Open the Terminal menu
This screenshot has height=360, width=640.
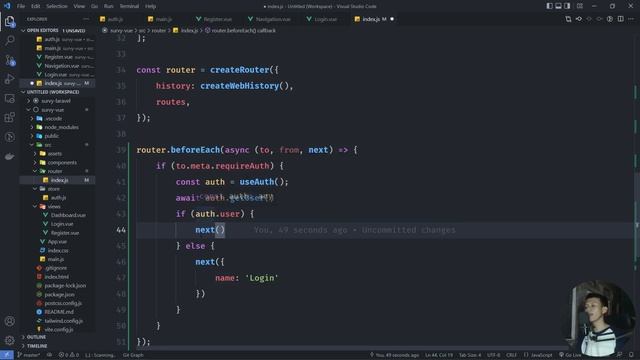[x=129, y=6]
